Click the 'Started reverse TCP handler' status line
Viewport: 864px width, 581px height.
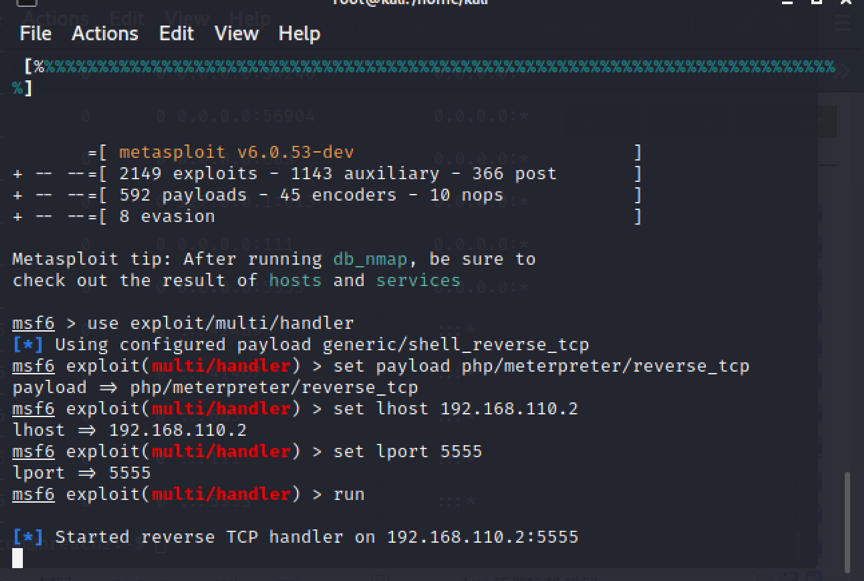tap(295, 537)
